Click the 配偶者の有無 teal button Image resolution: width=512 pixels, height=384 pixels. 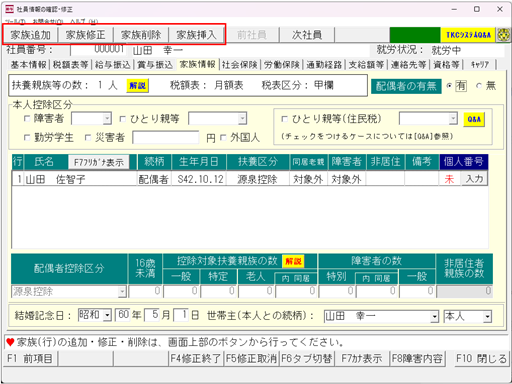pos(406,86)
